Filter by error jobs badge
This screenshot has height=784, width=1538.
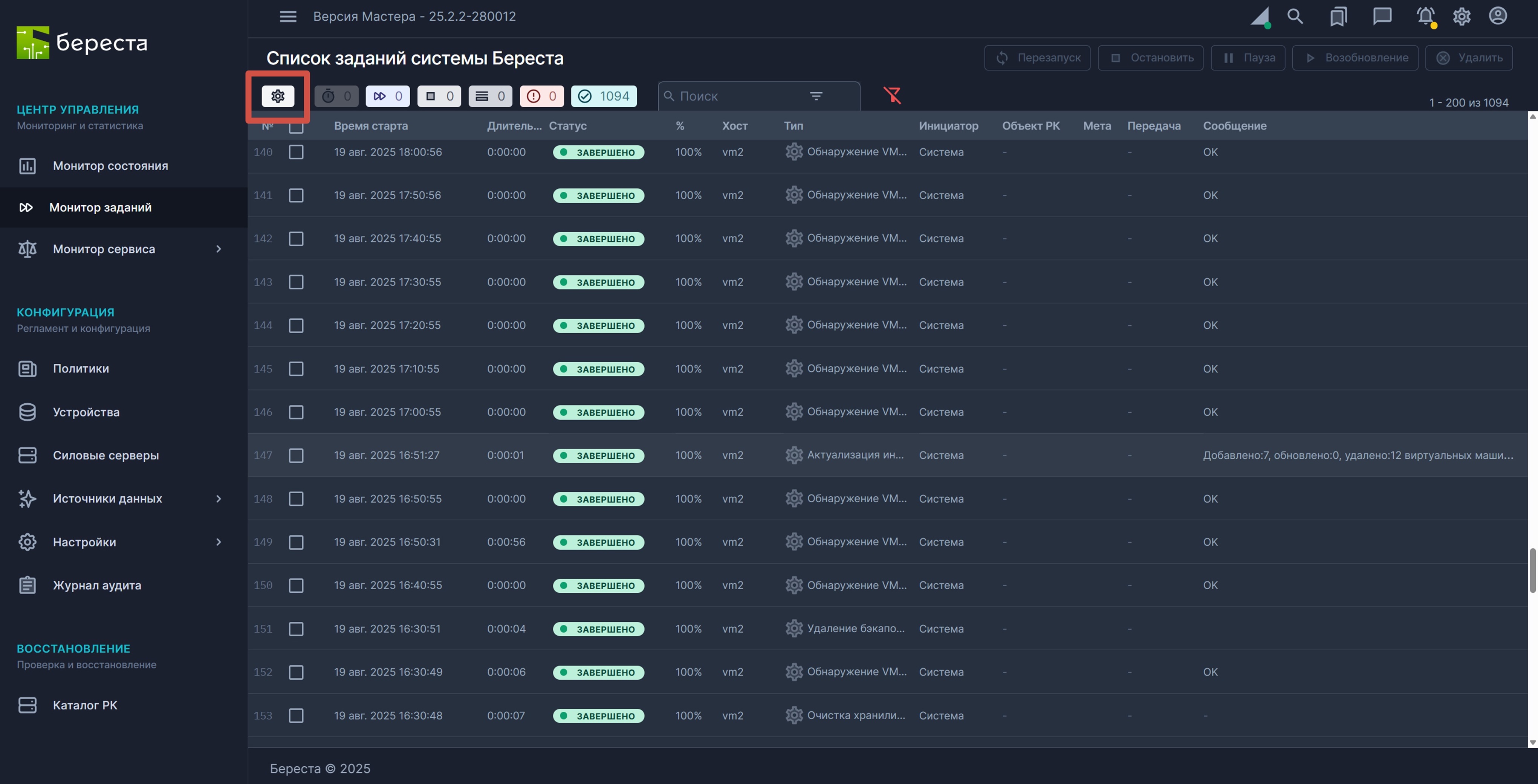[541, 96]
